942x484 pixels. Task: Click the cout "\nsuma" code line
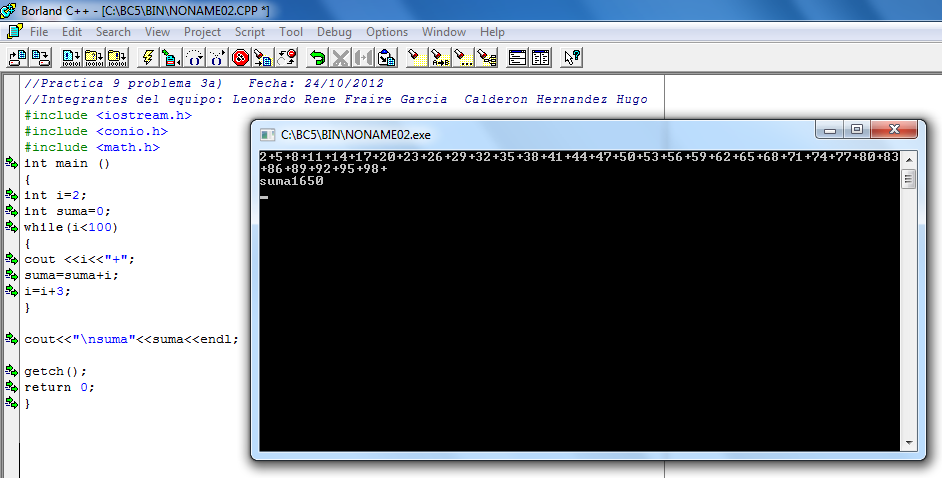tap(132, 339)
